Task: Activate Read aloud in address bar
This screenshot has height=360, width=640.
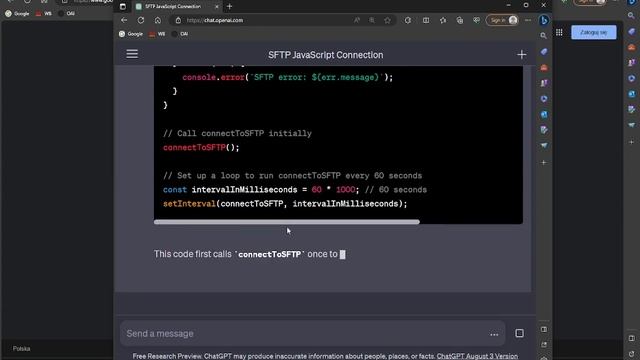Action: point(357,20)
